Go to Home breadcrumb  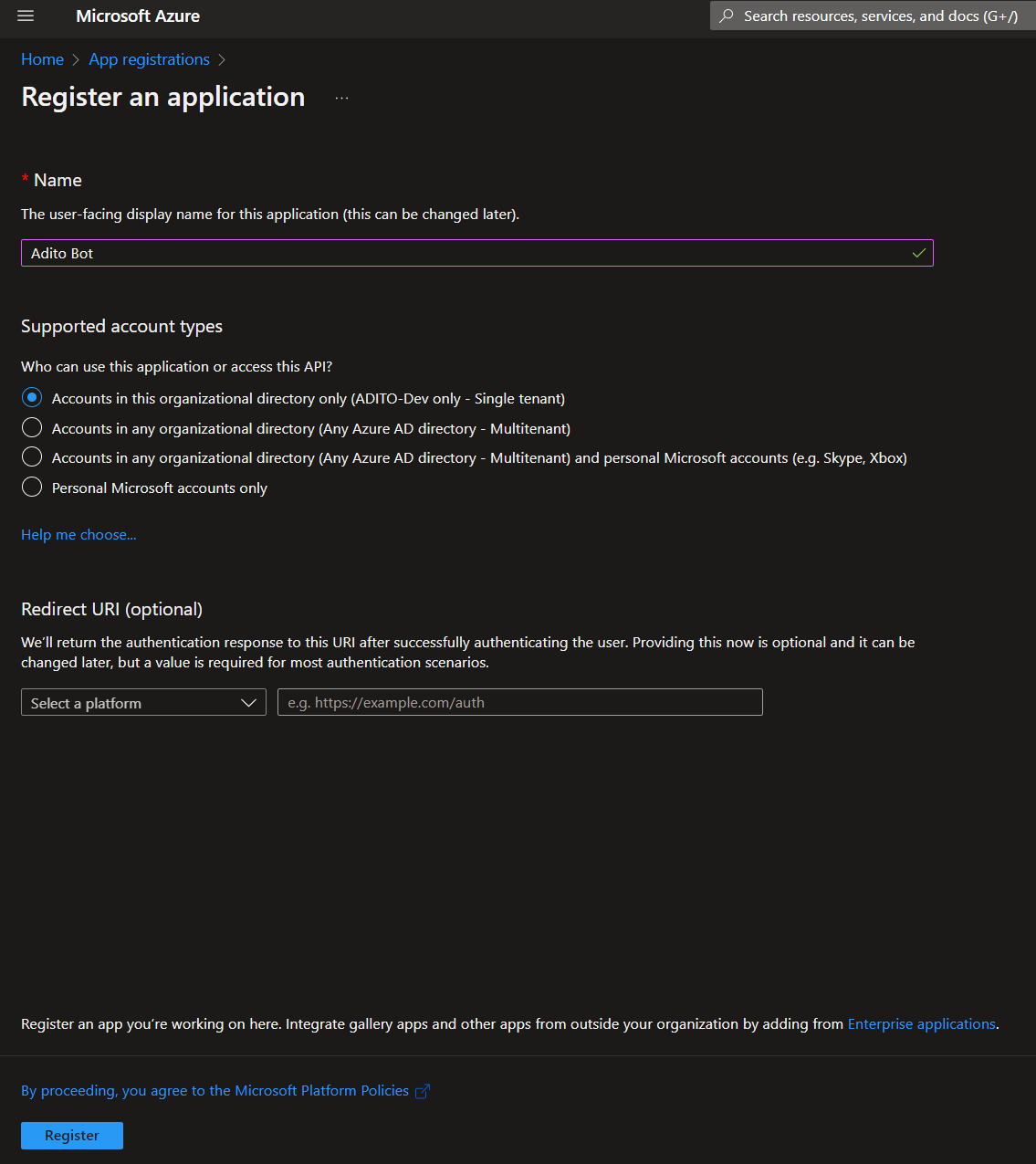pyautogui.click(x=42, y=59)
